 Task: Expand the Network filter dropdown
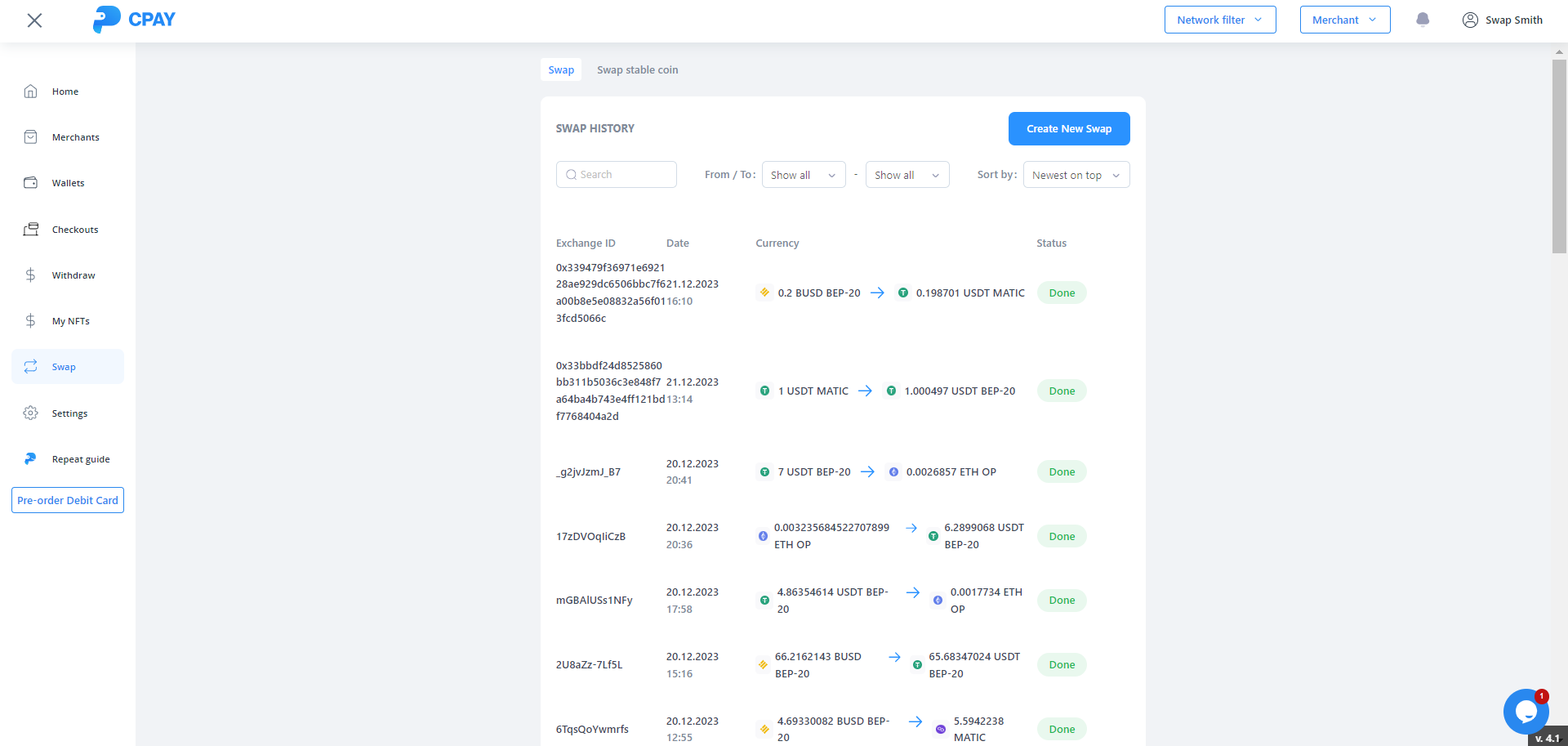pos(1219,20)
